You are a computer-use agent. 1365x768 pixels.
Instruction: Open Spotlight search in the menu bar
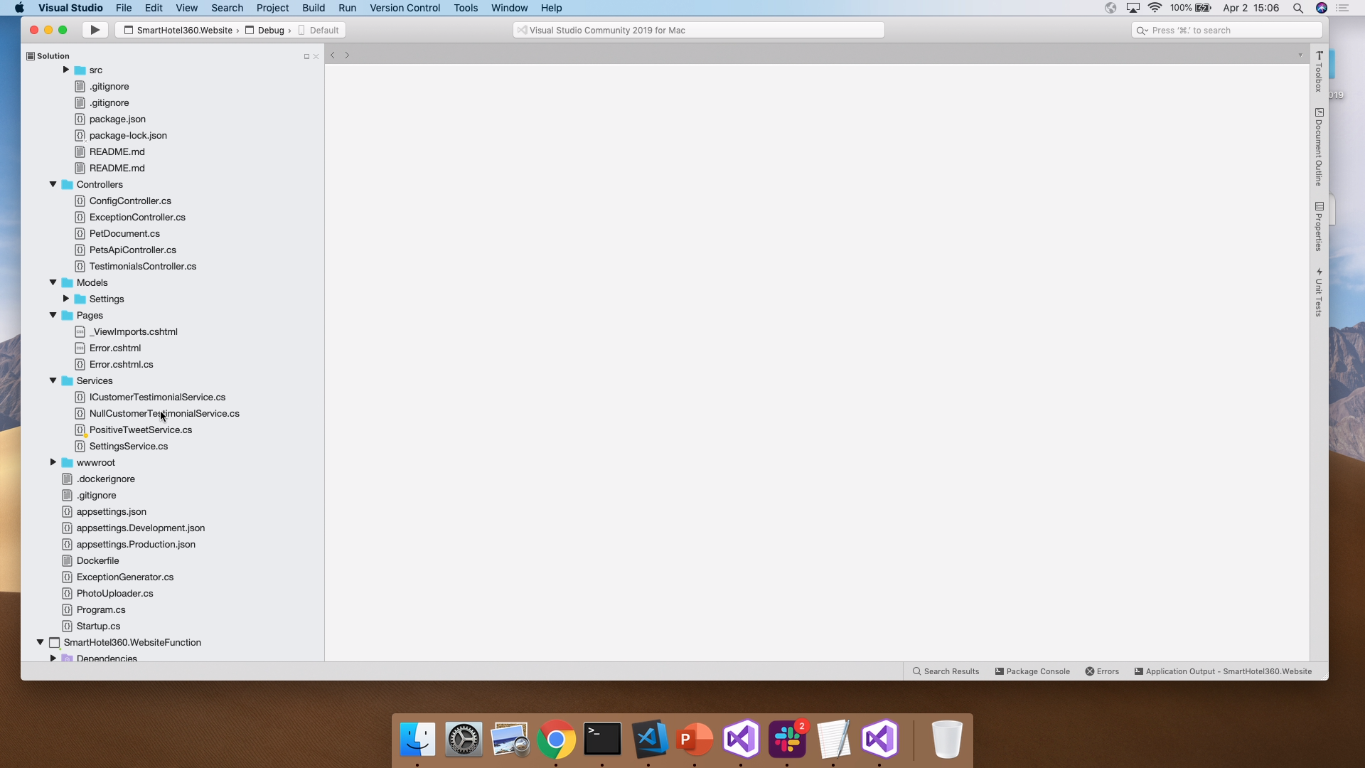point(1298,8)
